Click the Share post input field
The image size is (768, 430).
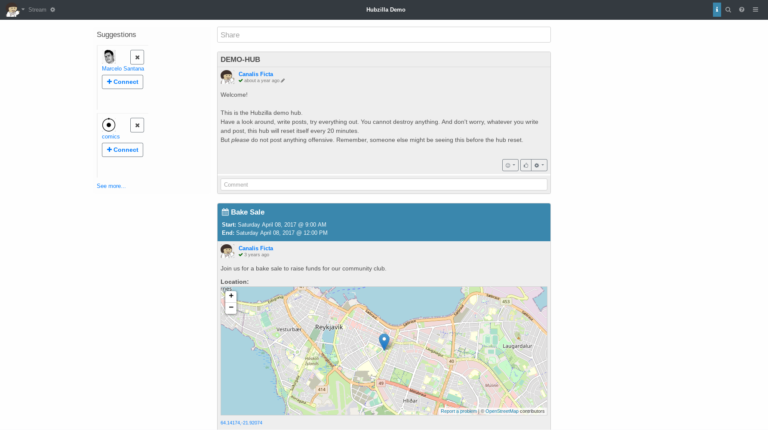pyautogui.click(x=383, y=35)
